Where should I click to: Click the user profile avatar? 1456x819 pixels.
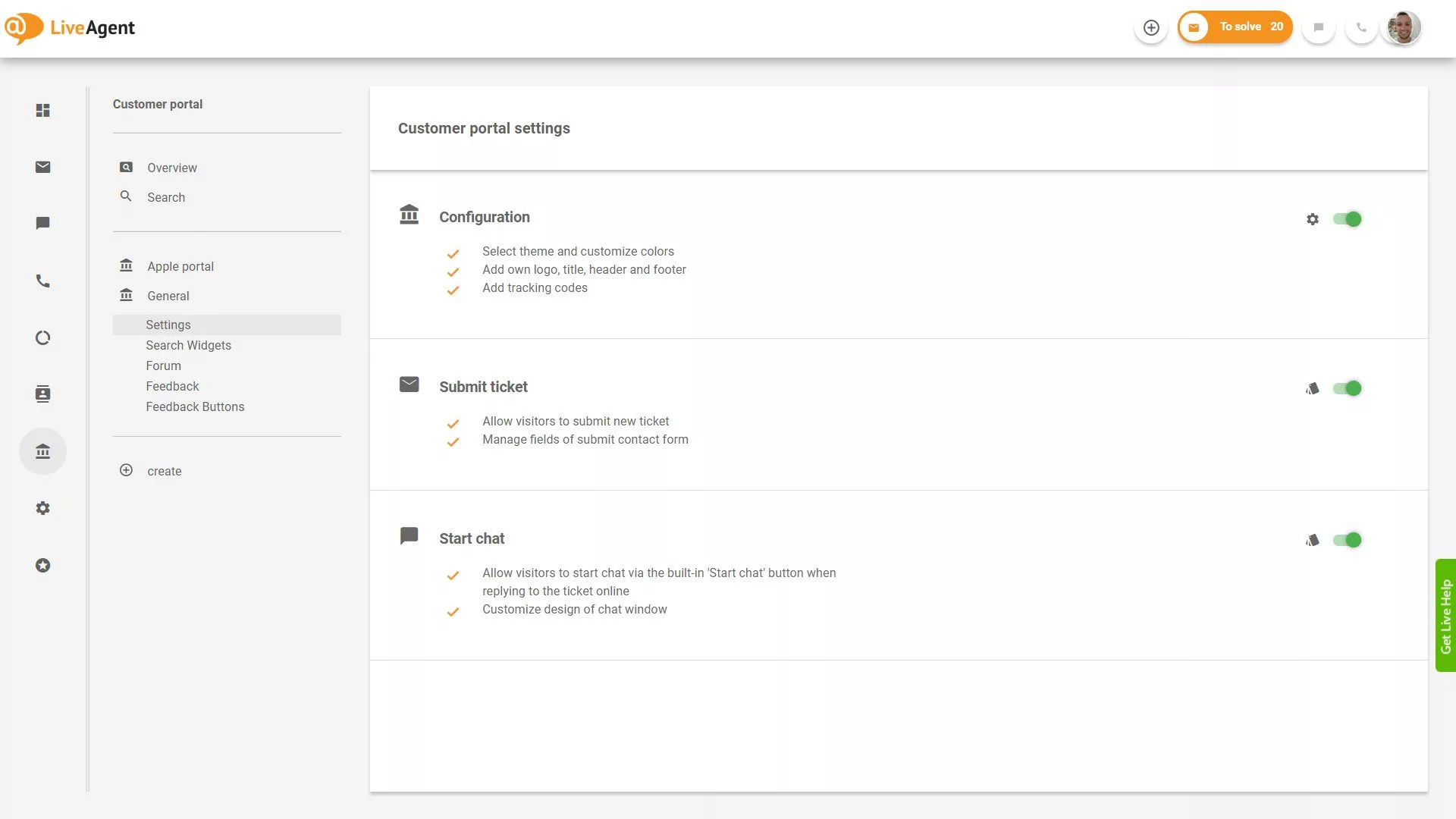[x=1402, y=27]
